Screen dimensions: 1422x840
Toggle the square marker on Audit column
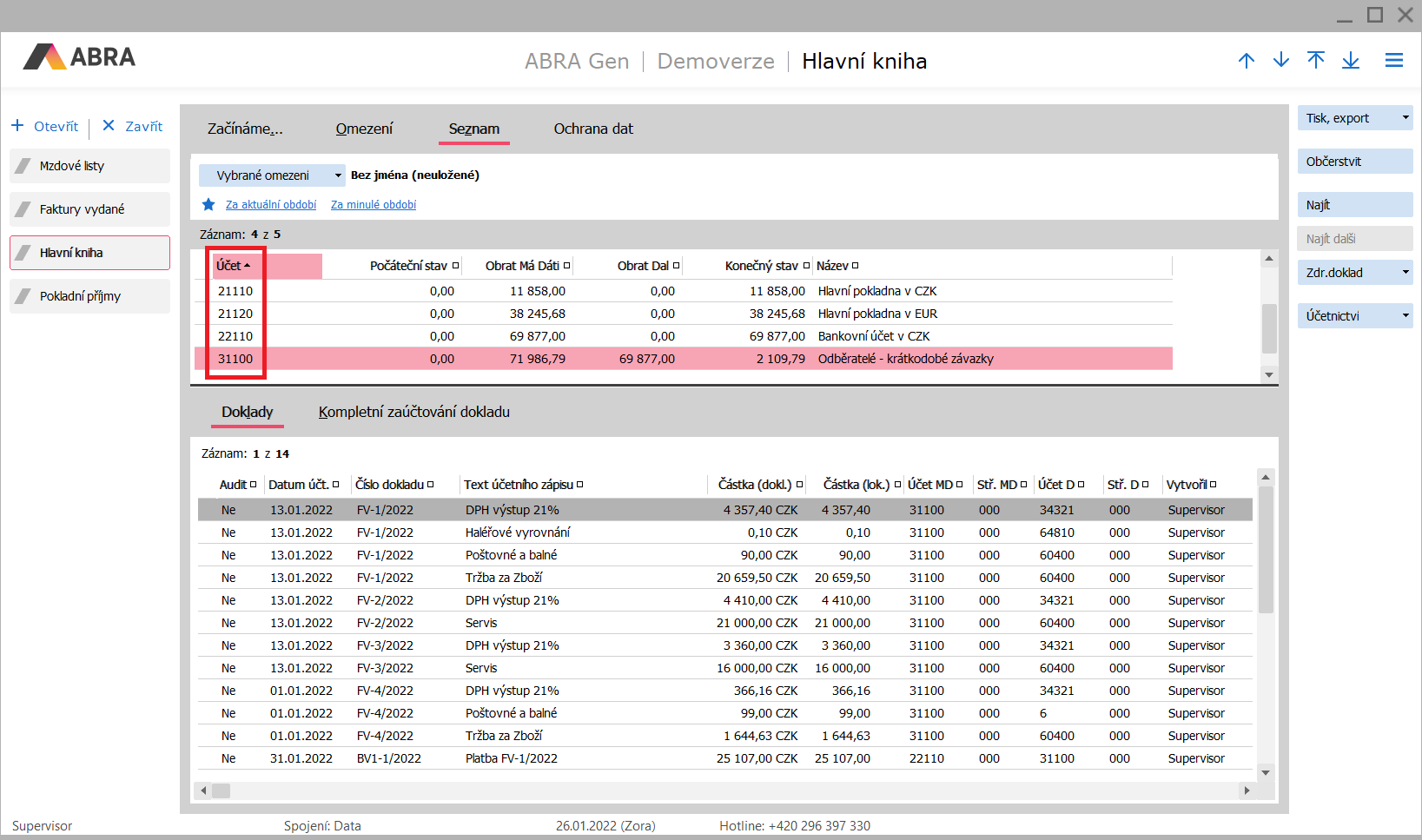253,485
